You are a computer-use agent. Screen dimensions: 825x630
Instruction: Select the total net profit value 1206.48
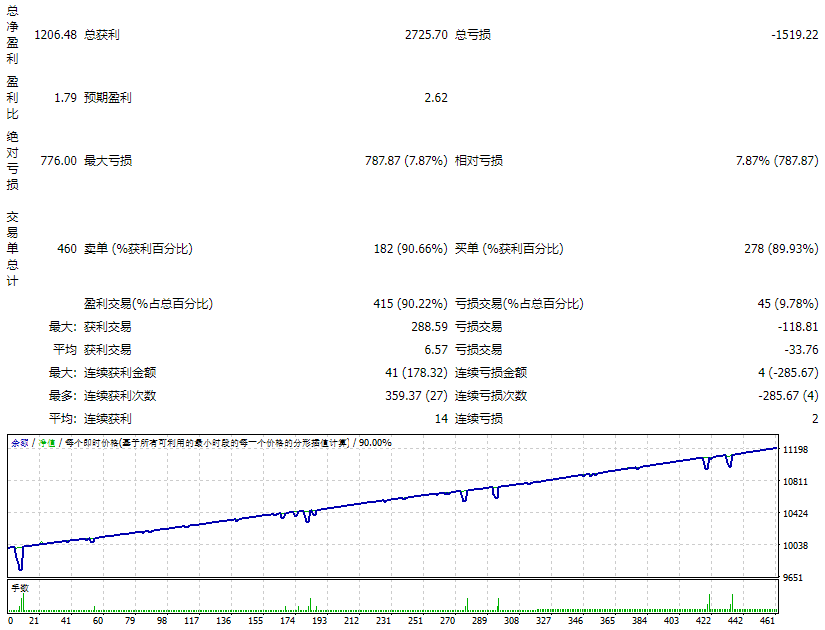point(55,35)
